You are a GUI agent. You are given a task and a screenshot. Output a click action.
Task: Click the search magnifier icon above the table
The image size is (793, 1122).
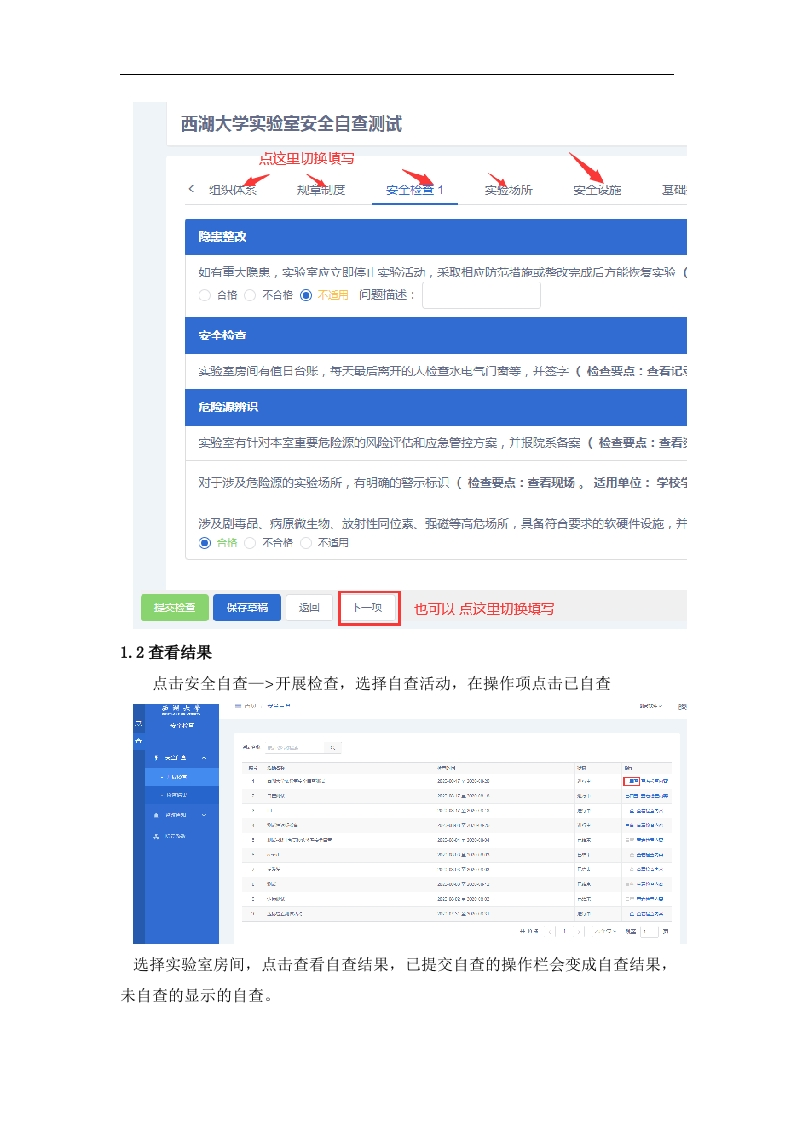pos(332,747)
